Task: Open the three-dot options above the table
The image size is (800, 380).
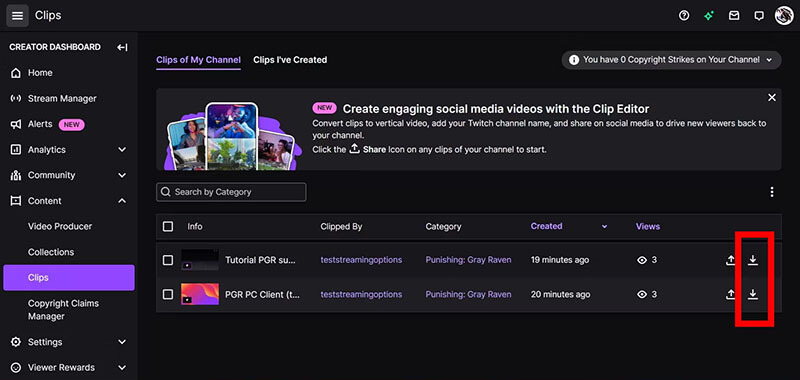Action: pyautogui.click(x=771, y=192)
